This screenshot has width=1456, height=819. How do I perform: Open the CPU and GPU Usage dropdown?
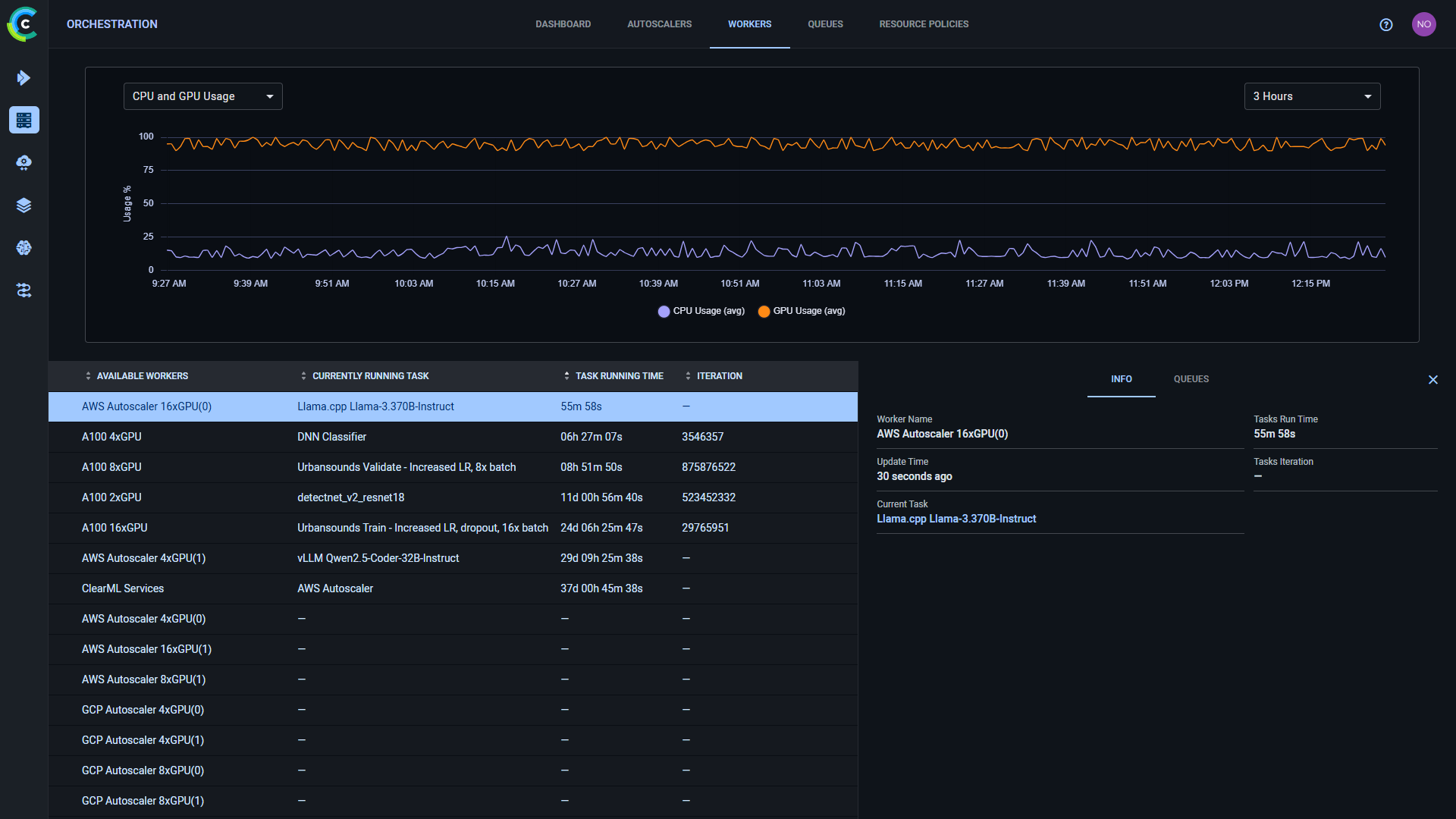(202, 96)
